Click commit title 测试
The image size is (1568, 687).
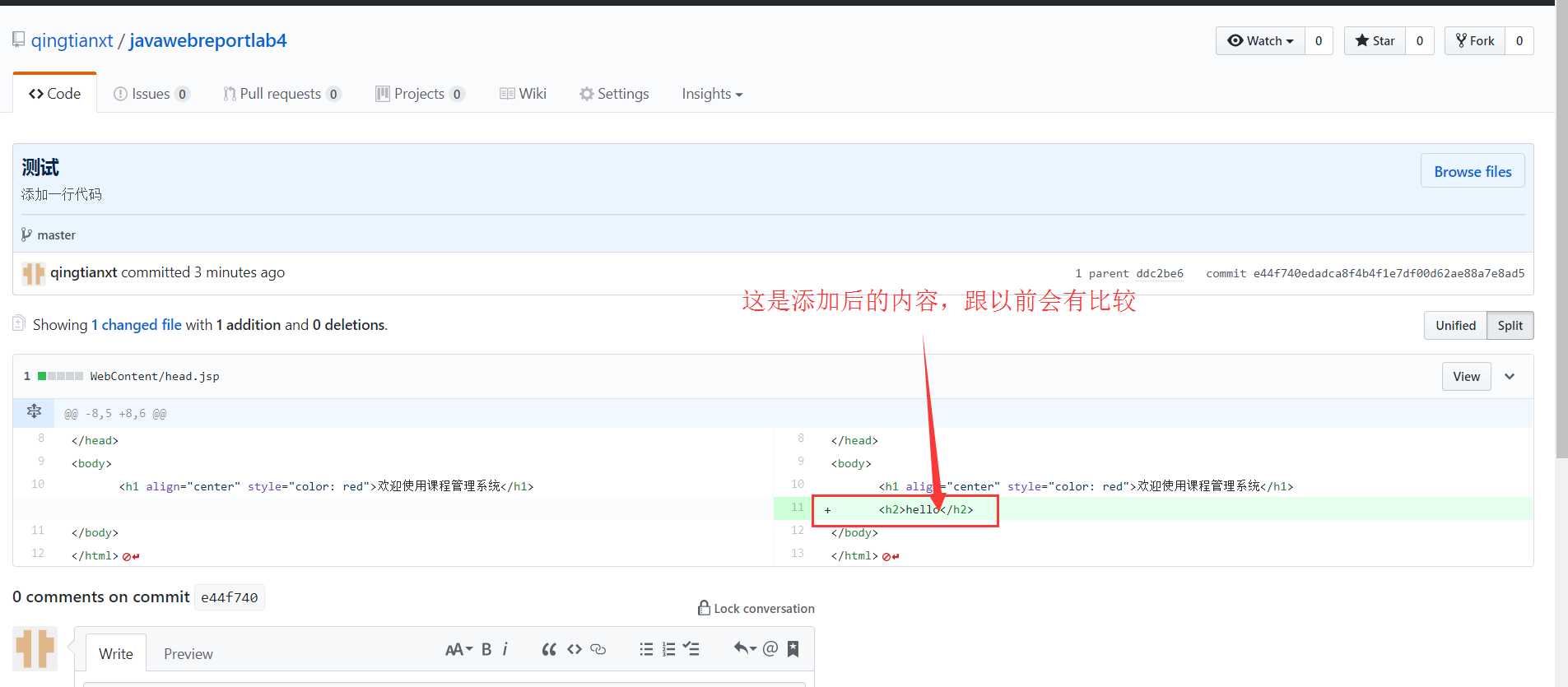(40, 168)
